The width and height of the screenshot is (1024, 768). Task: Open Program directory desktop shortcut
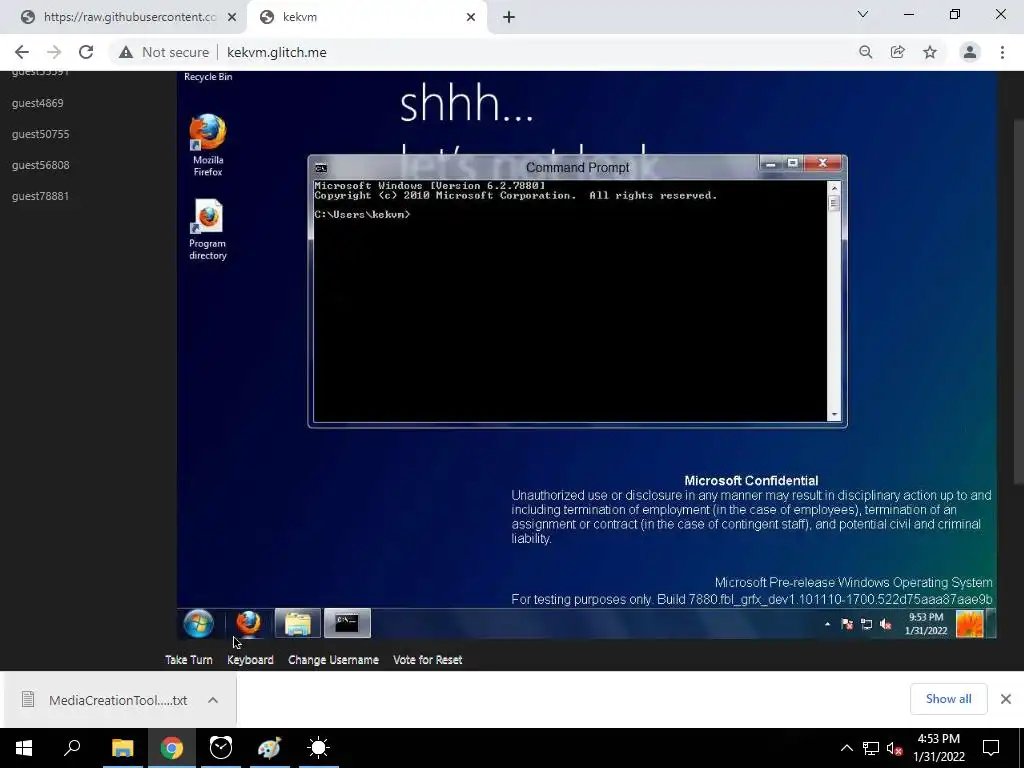pos(208,230)
